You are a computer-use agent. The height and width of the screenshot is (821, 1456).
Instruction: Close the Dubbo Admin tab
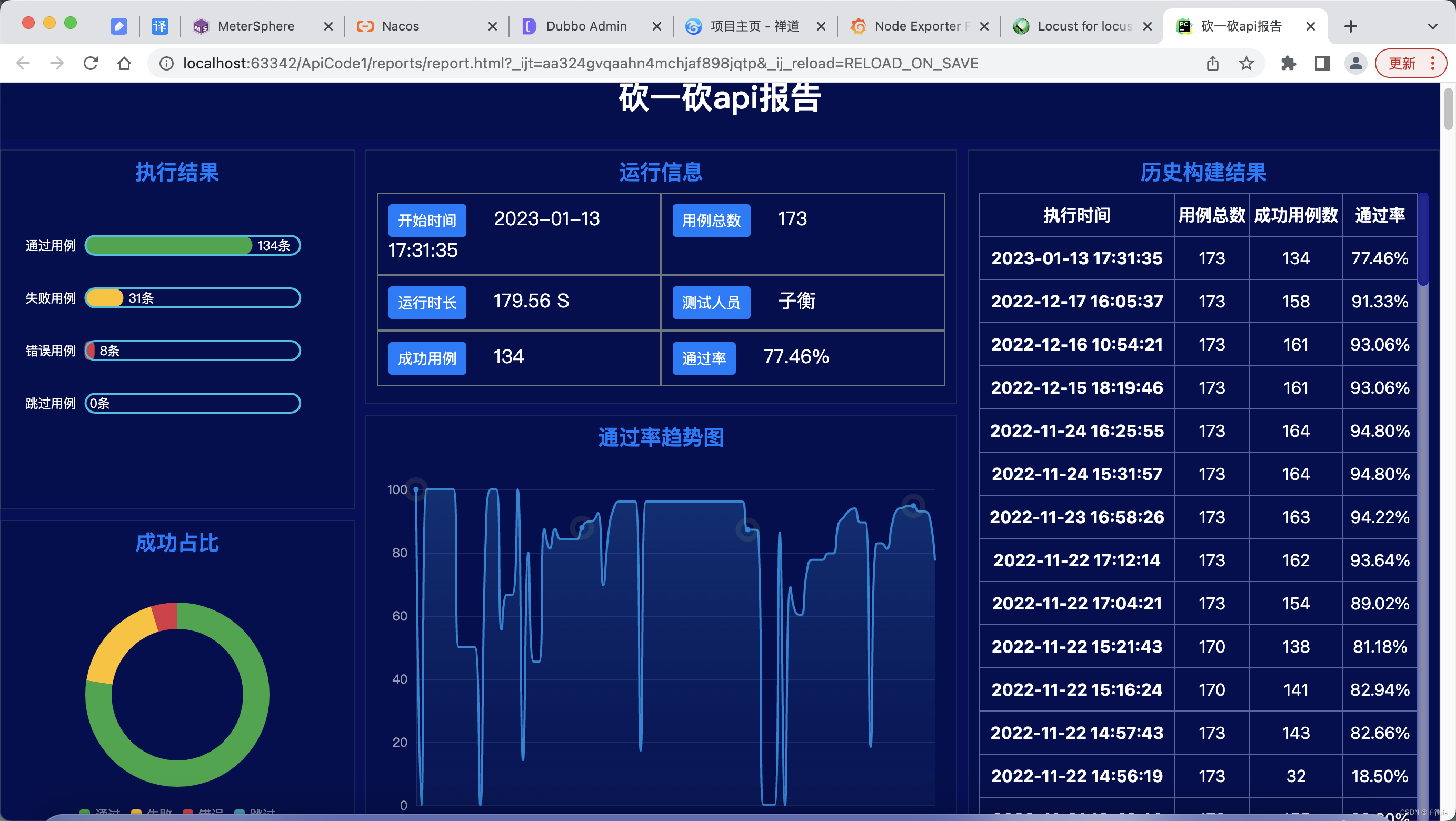point(656,26)
